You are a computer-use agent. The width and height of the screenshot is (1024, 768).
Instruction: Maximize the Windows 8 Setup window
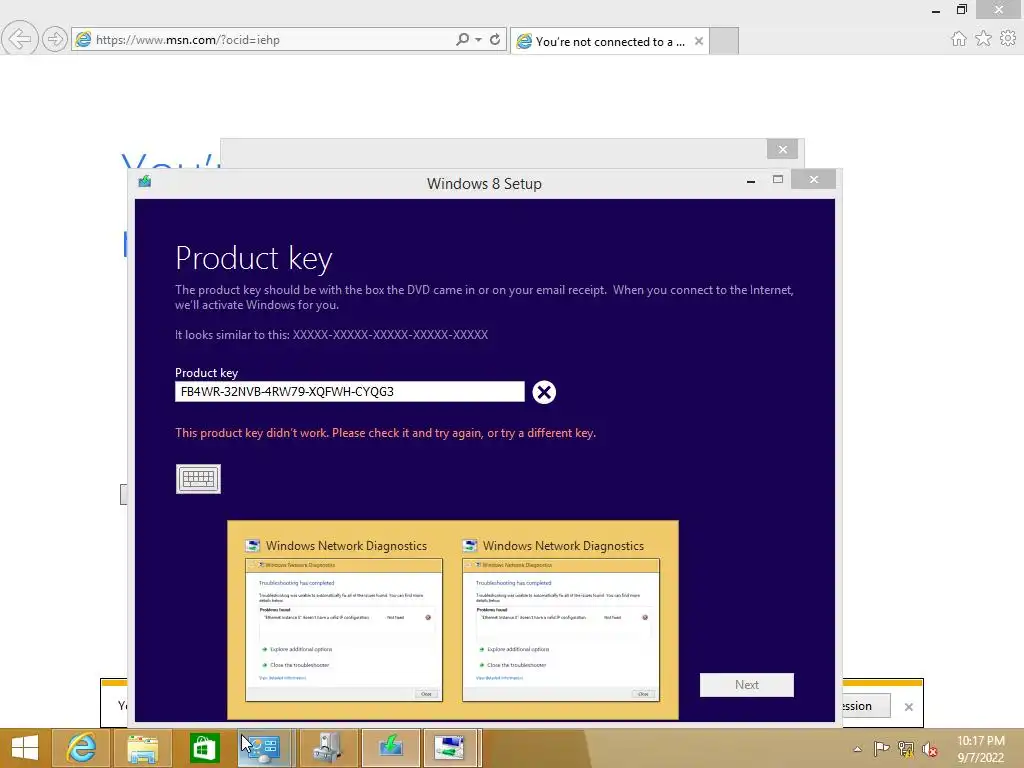778,180
